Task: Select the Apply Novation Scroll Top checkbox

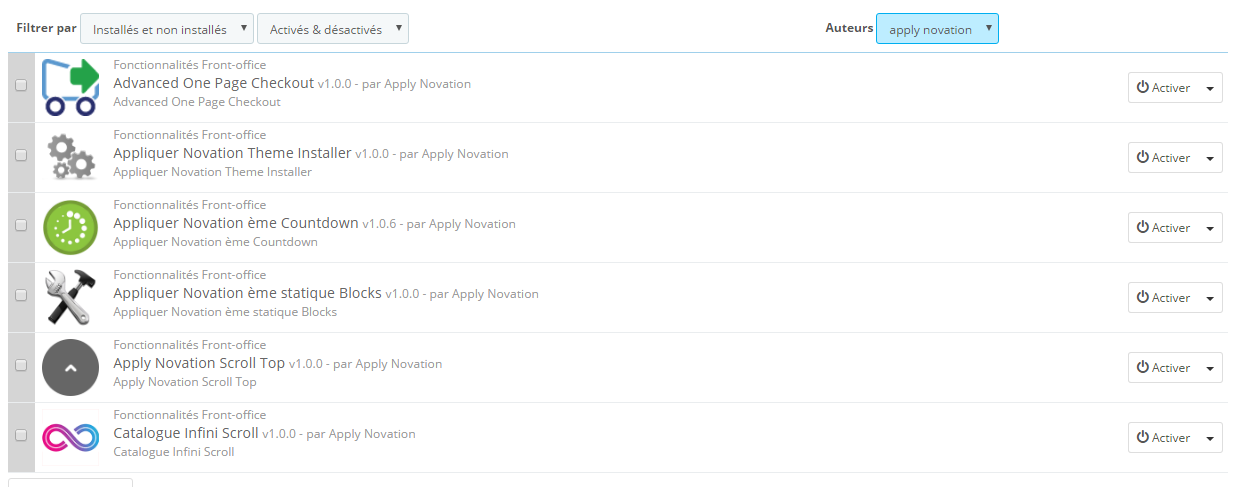Action: coord(21,366)
